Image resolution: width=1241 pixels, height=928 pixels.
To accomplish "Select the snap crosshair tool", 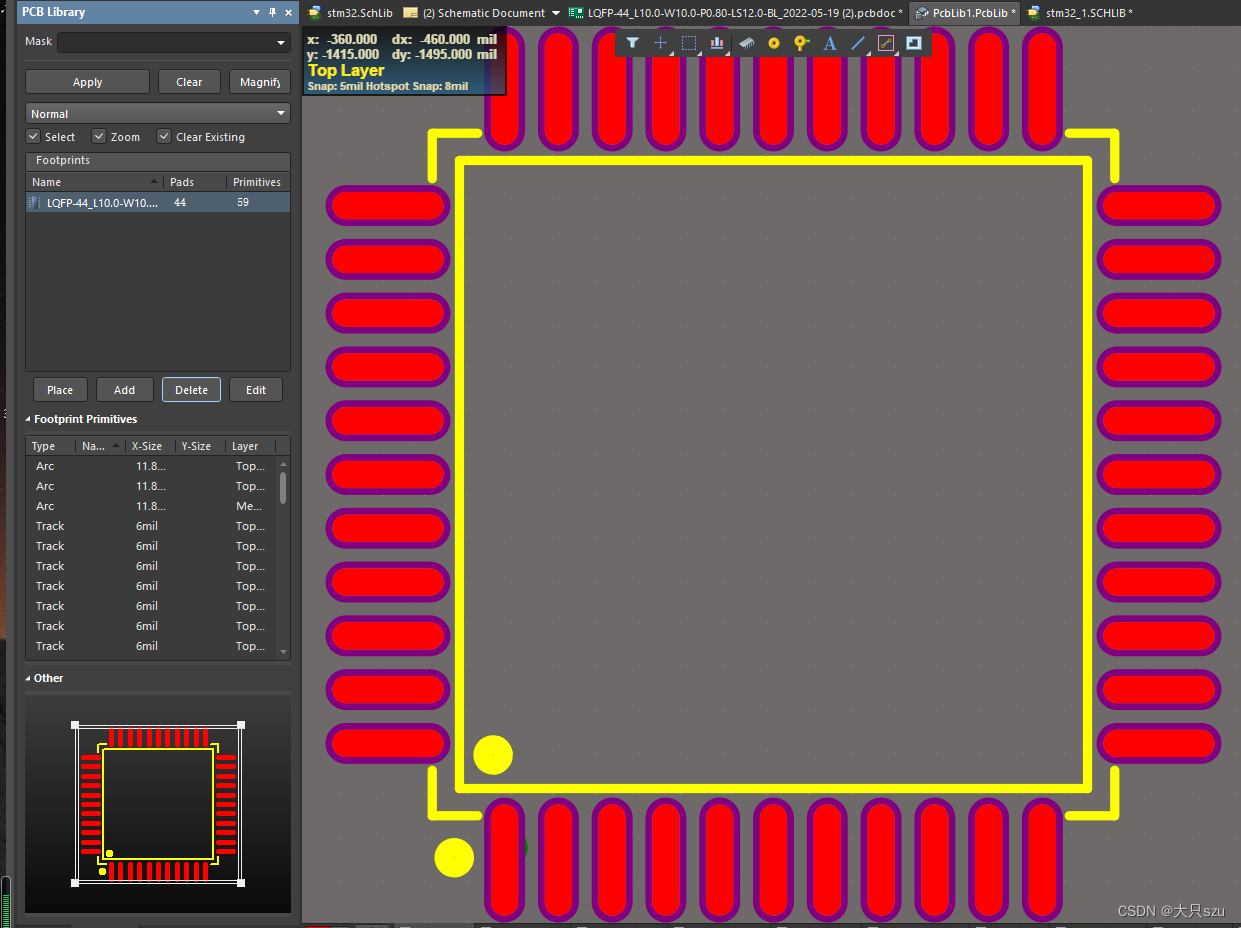I will (660, 43).
